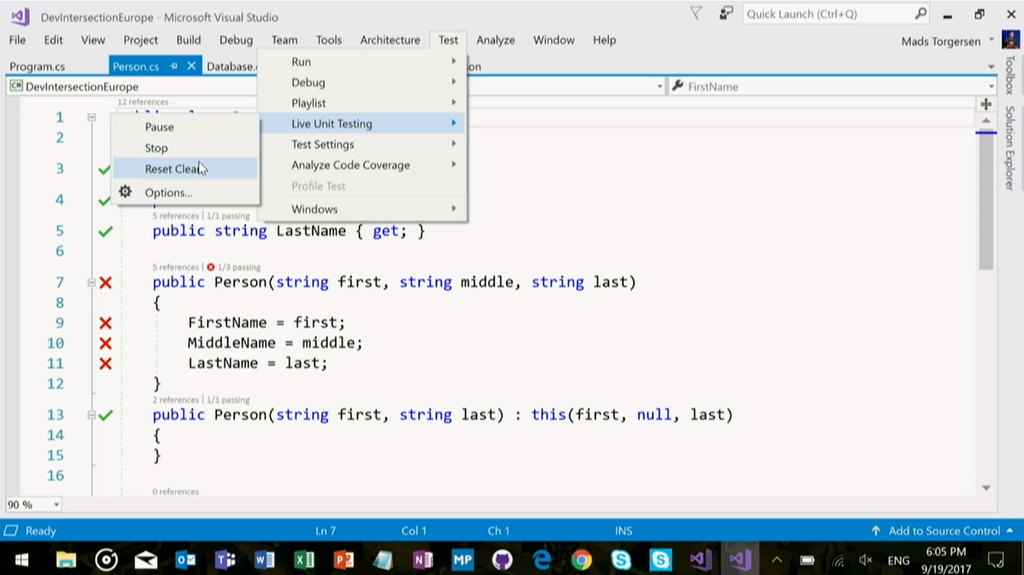1024x575 pixels.
Task: Select Reset Clean in Live Unit Testing
Action: click(x=185, y=169)
